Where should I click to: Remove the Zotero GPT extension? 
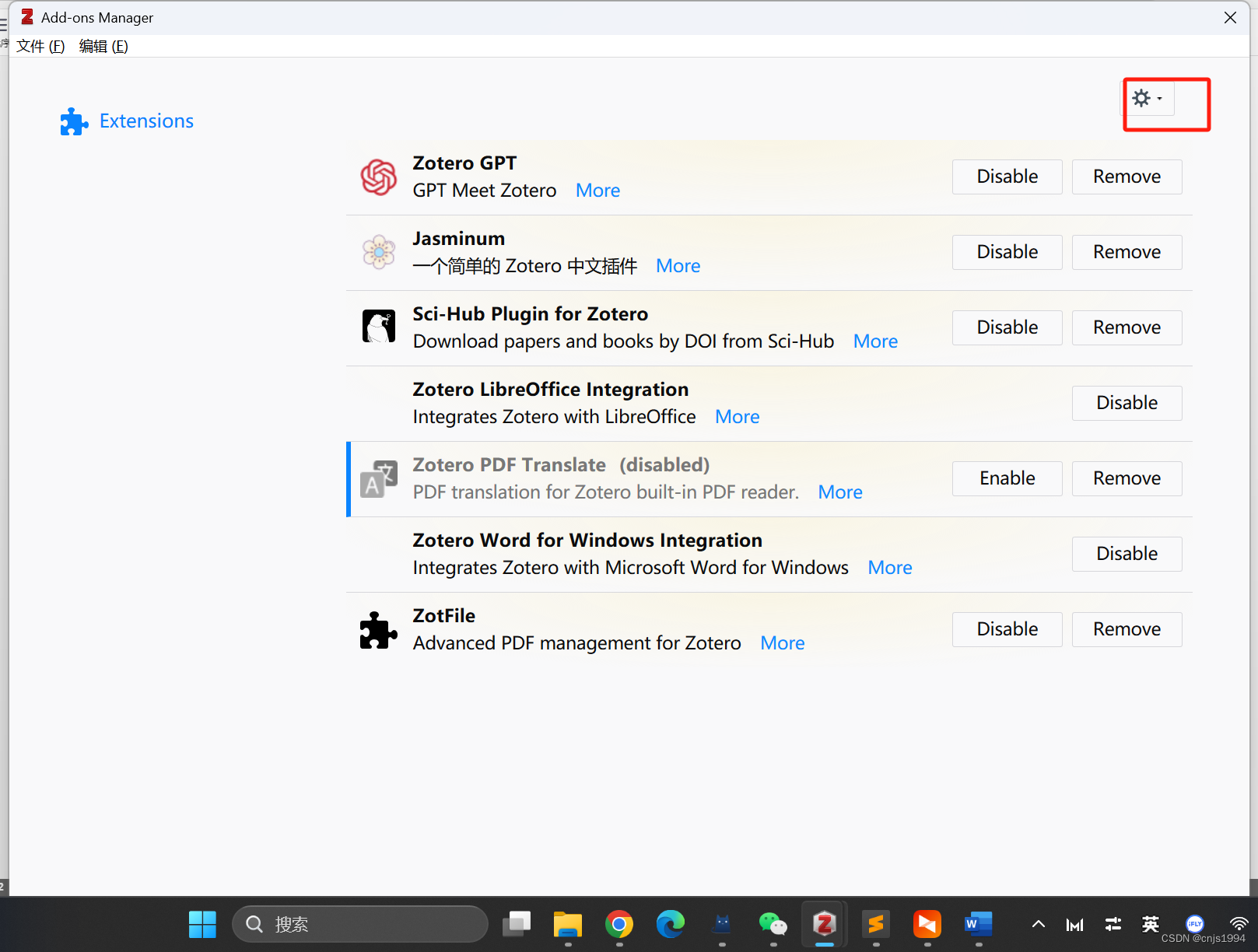point(1127,177)
